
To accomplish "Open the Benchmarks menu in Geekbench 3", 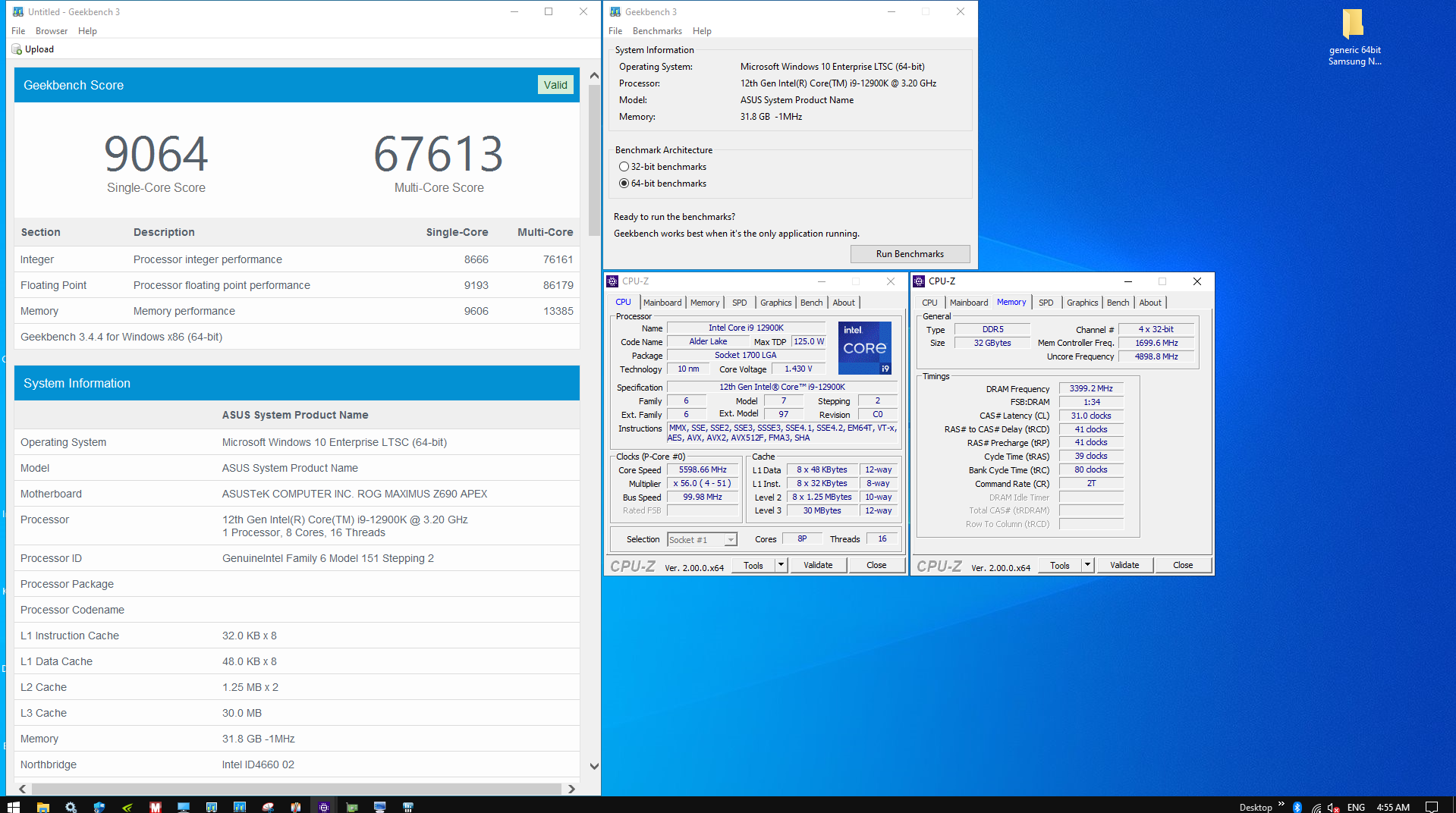I will pos(657,31).
